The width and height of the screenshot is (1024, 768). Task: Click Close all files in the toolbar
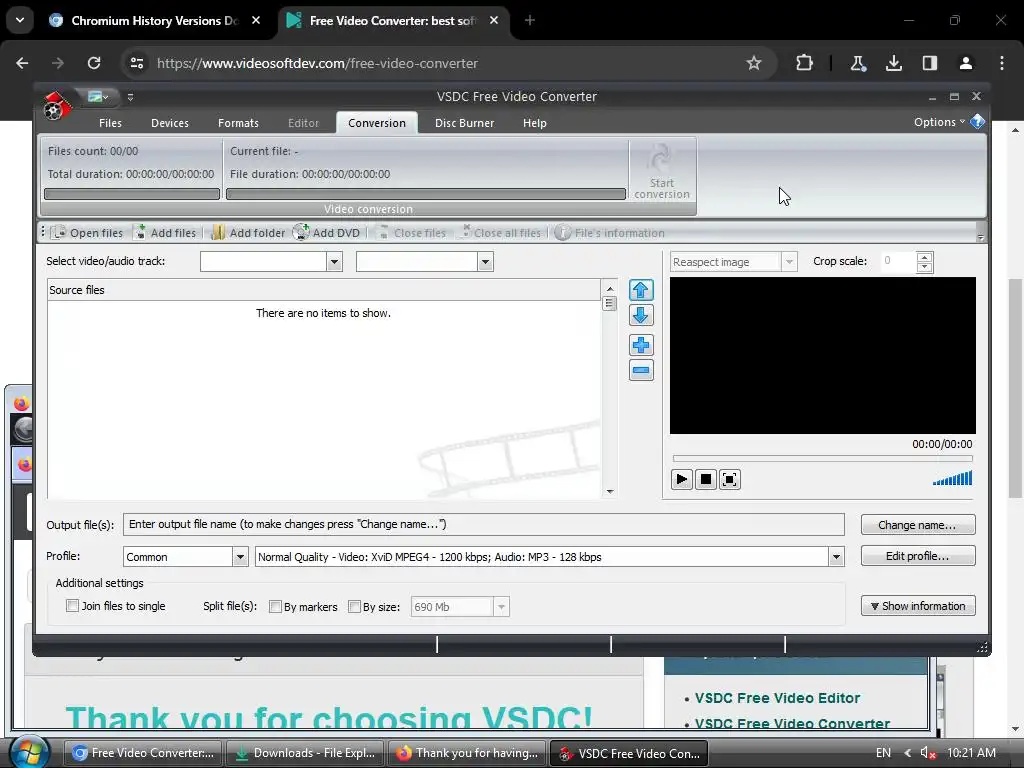point(502,232)
